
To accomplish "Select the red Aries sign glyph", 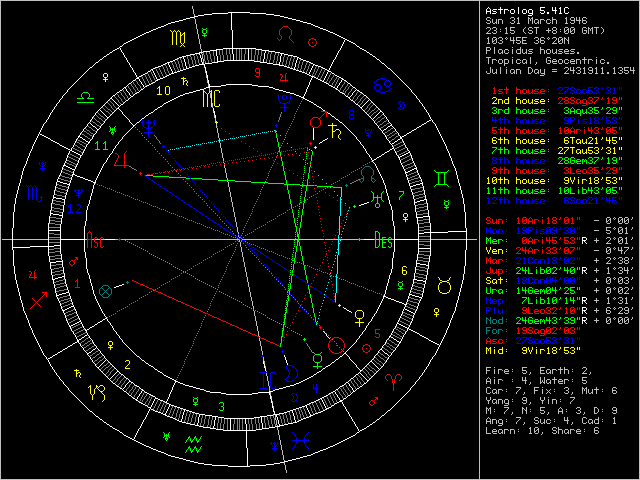I will [x=393, y=382].
